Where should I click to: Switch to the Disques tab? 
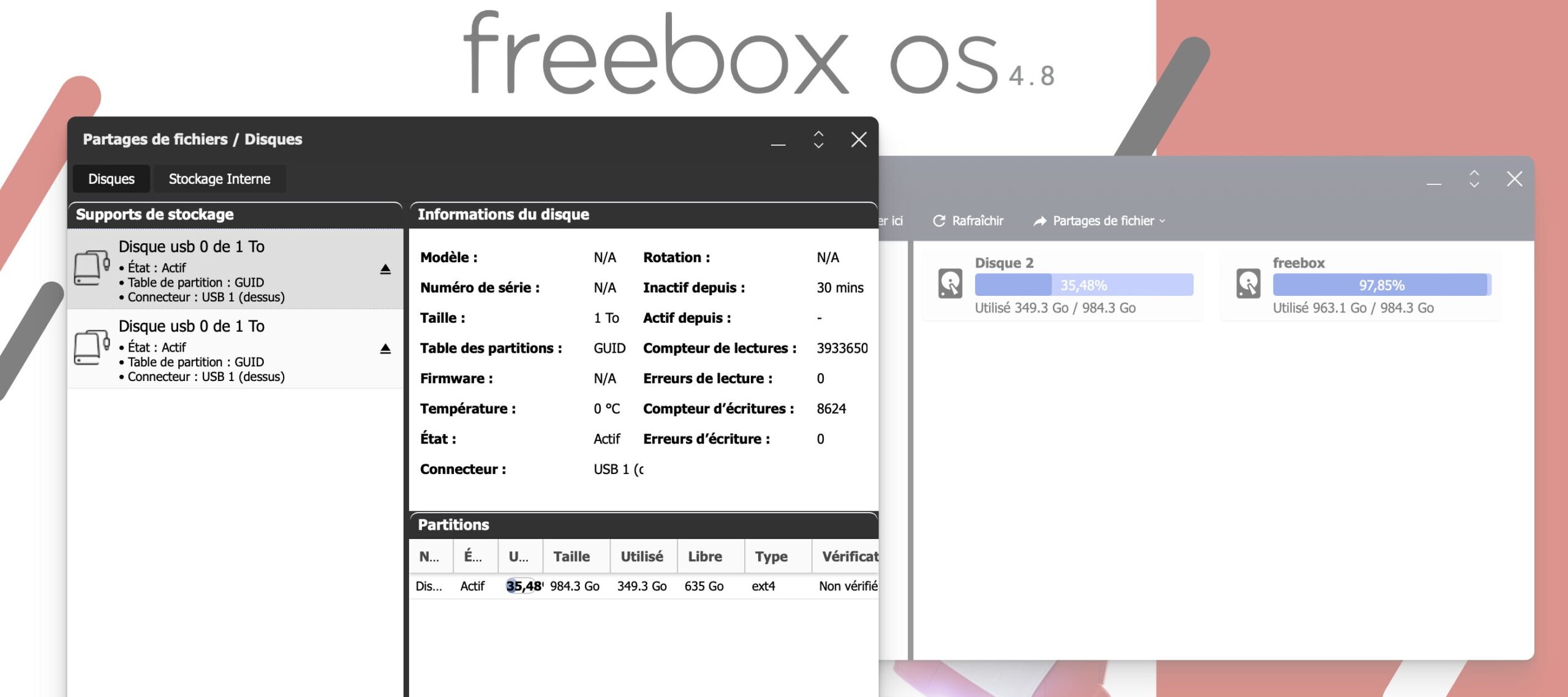(111, 179)
